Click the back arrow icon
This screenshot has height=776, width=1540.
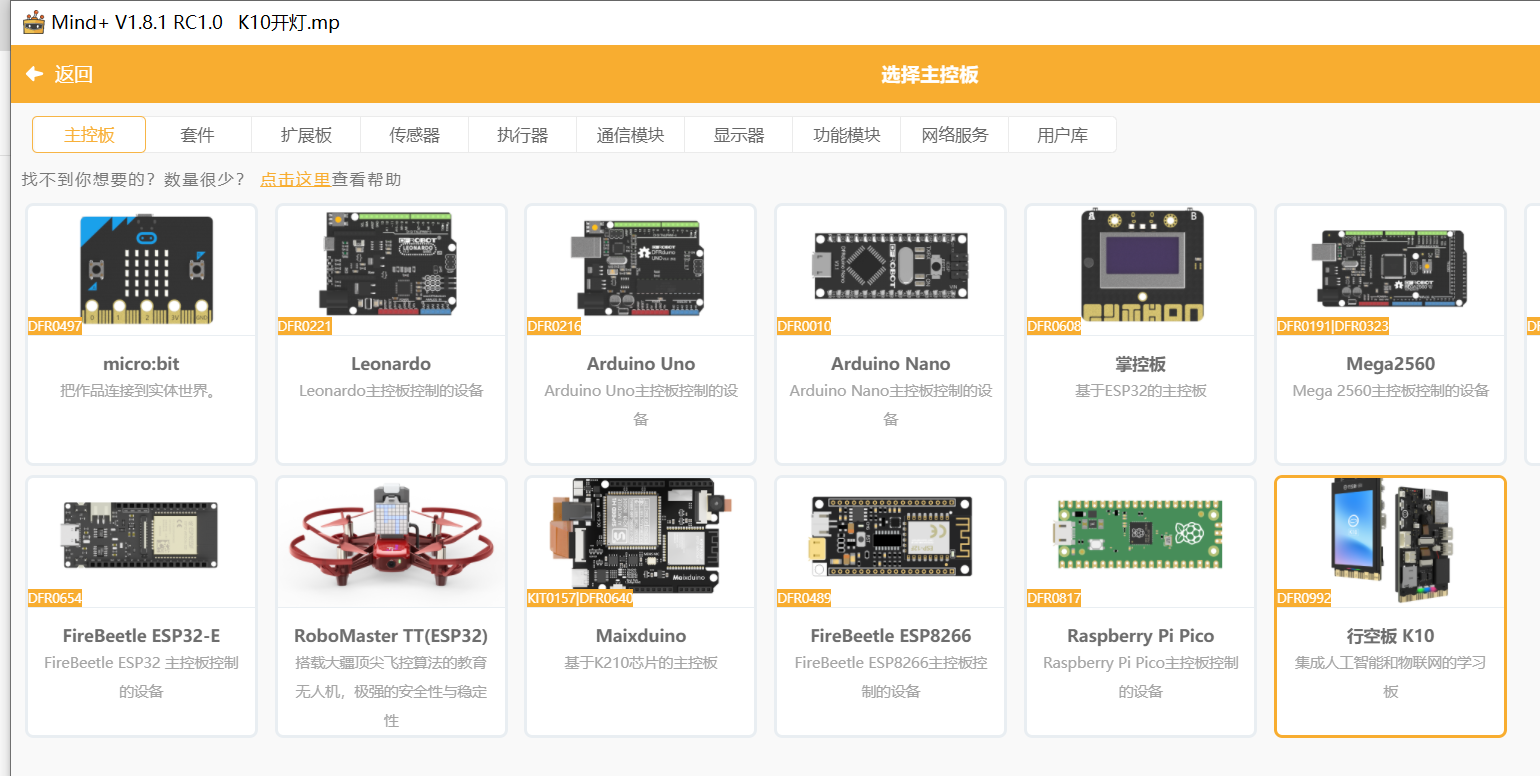[35, 74]
